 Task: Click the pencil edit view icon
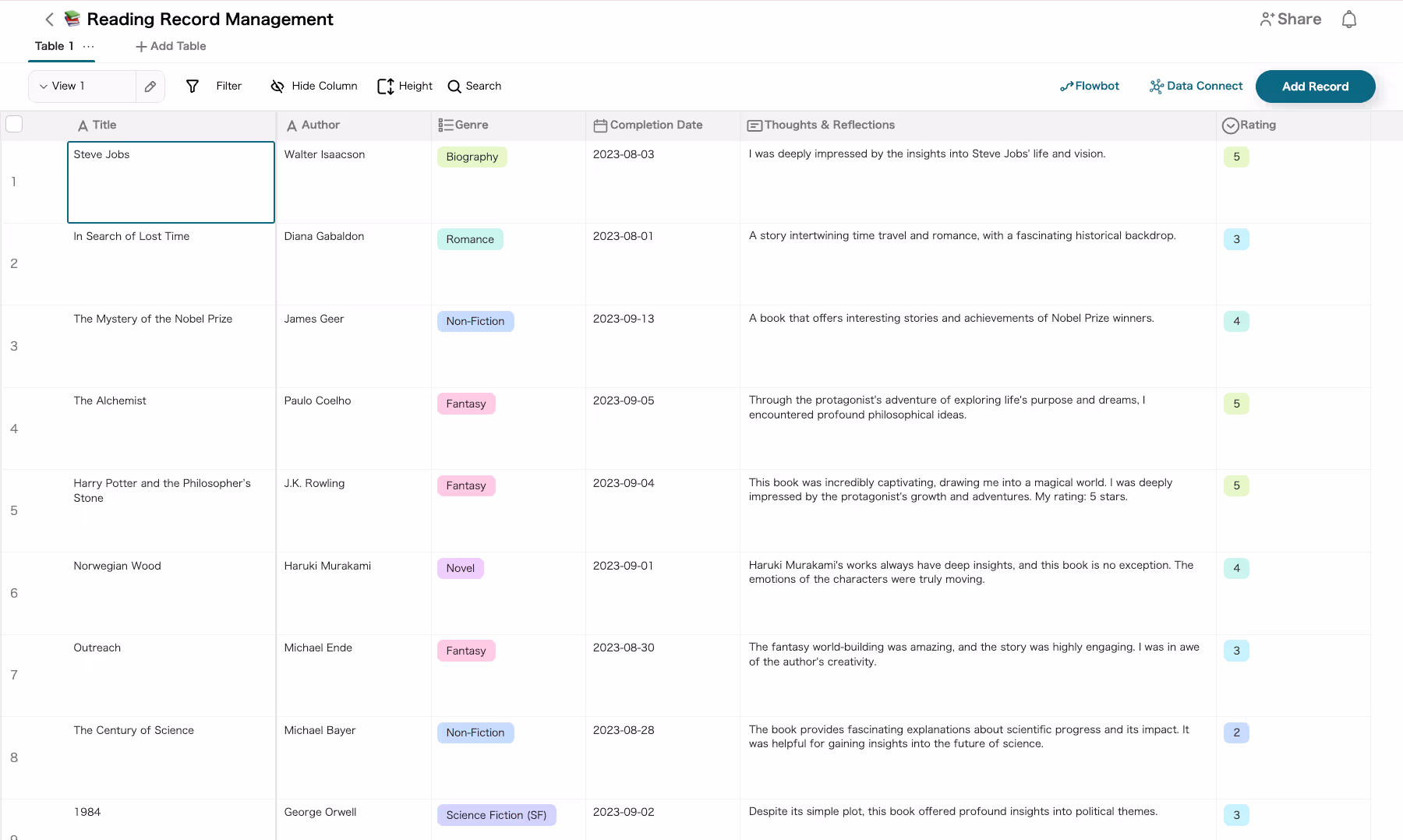pos(150,86)
